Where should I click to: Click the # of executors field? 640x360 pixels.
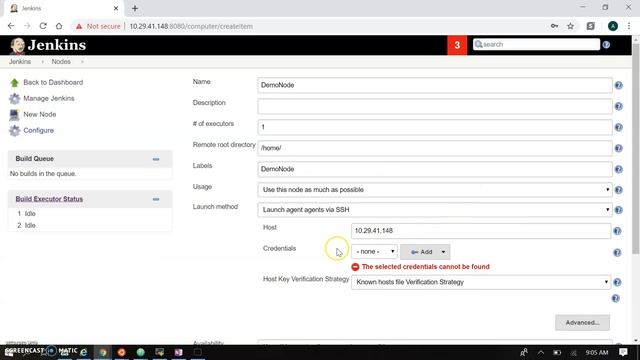click(435, 127)
